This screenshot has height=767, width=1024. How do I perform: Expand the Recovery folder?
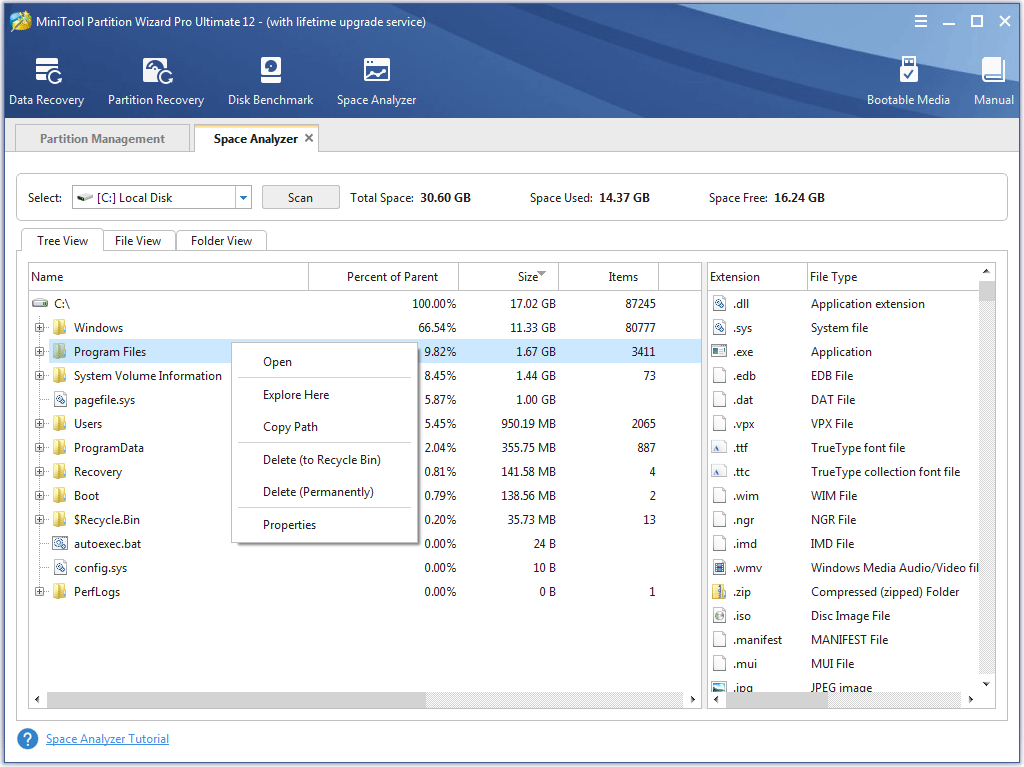[x=38, y=471]
